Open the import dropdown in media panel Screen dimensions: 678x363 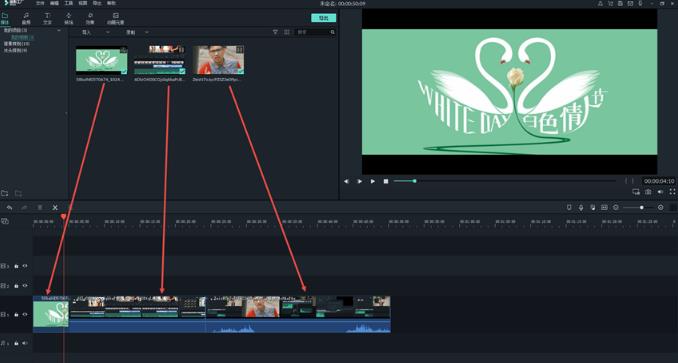pyautogui.click(x=96, y=32)
